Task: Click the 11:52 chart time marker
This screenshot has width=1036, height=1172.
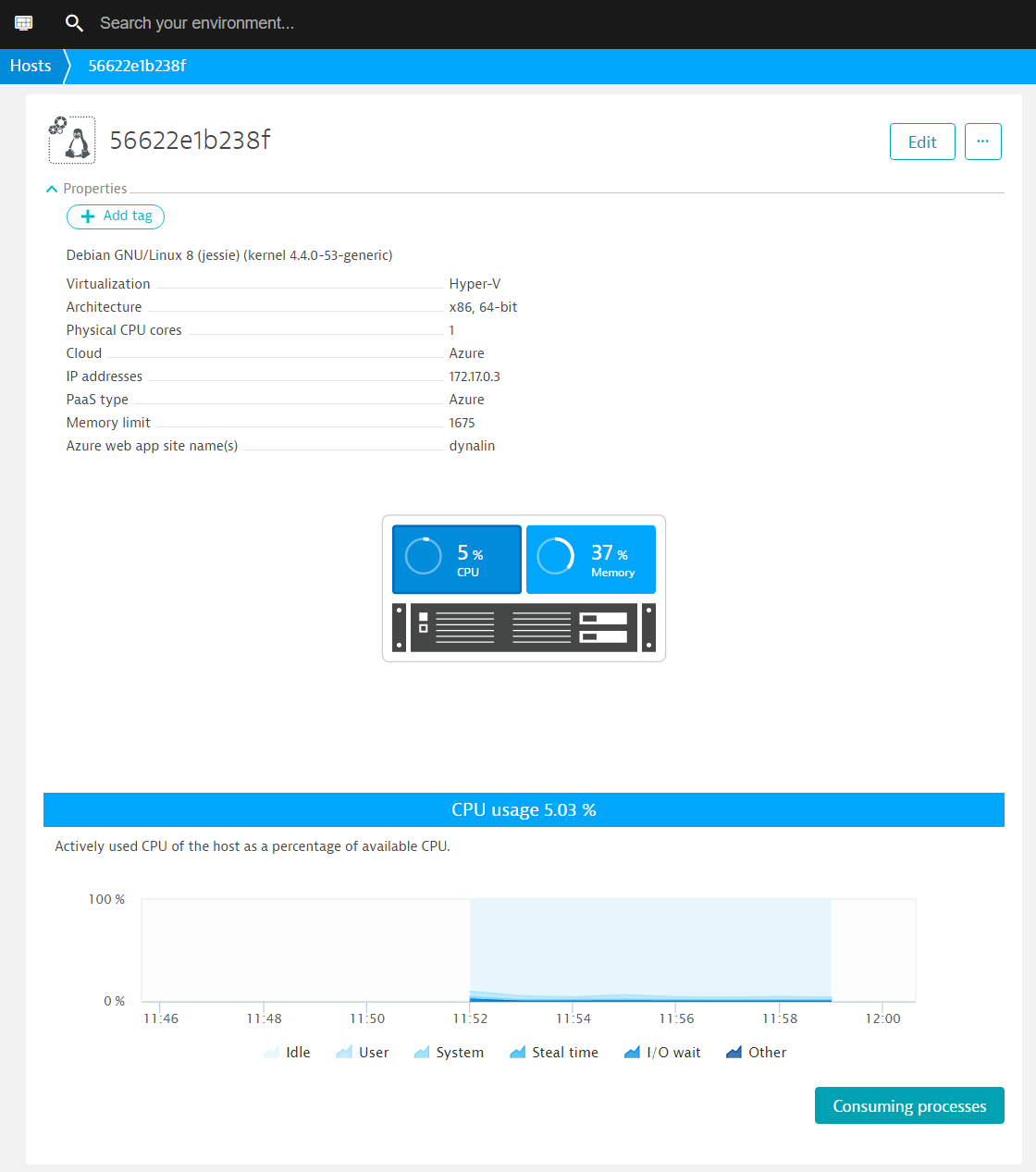Action: point(470,1018)
